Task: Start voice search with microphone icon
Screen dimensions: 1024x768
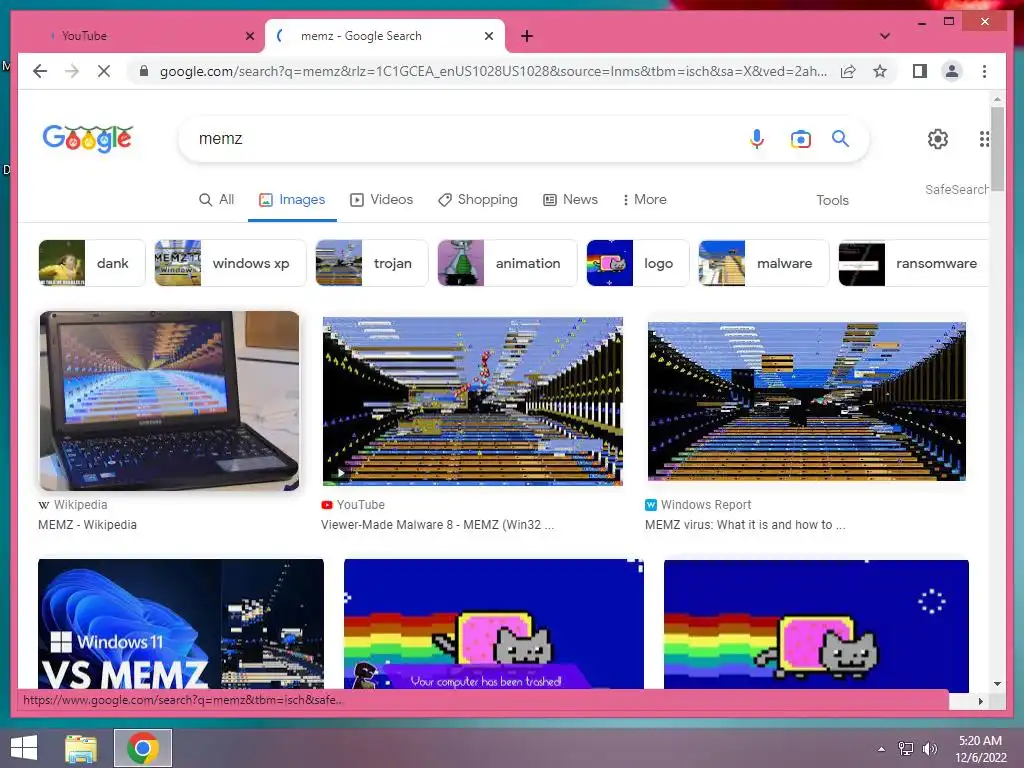Action: coord(756,138)
